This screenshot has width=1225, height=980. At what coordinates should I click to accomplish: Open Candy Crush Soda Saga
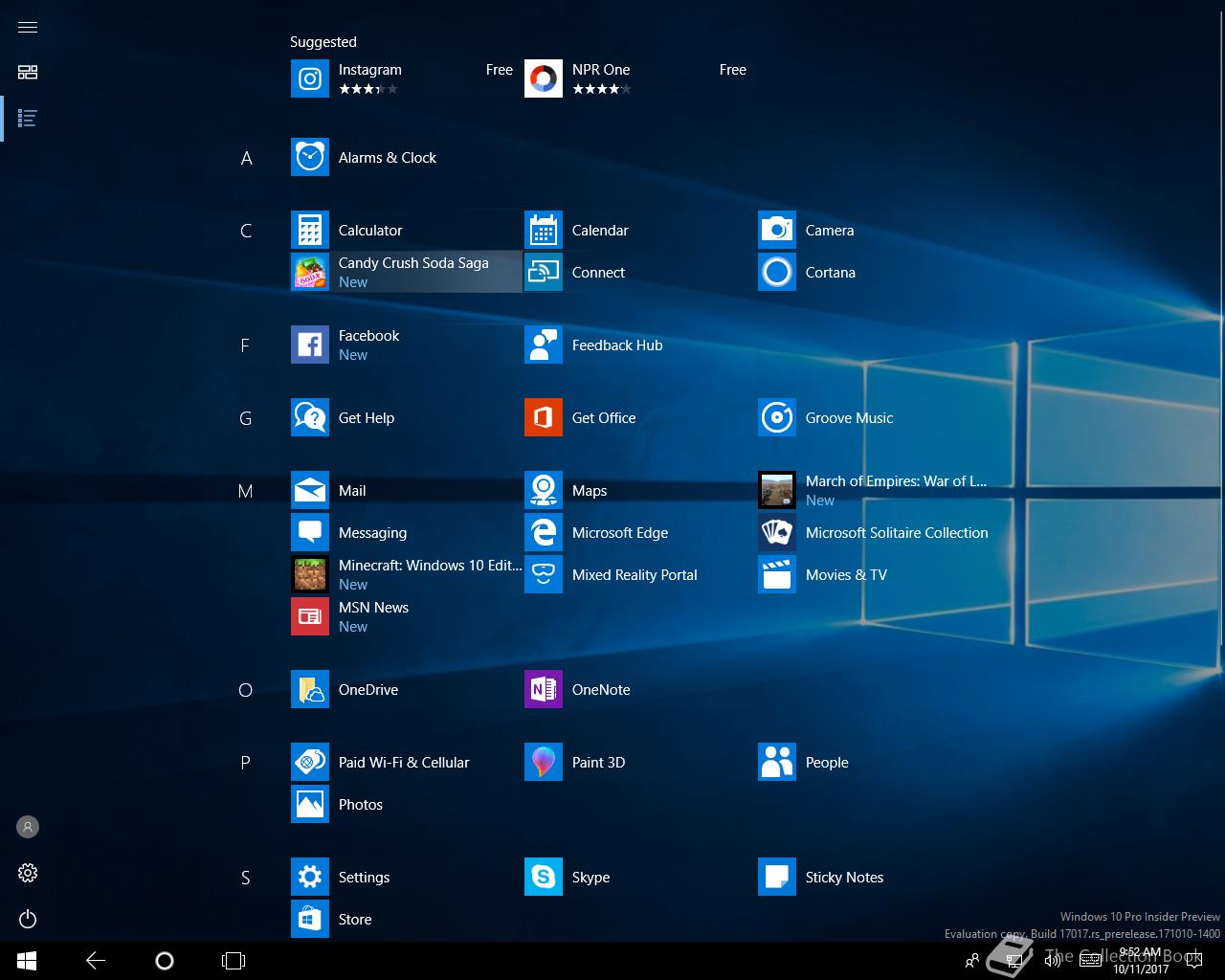[x=406, y=272]
